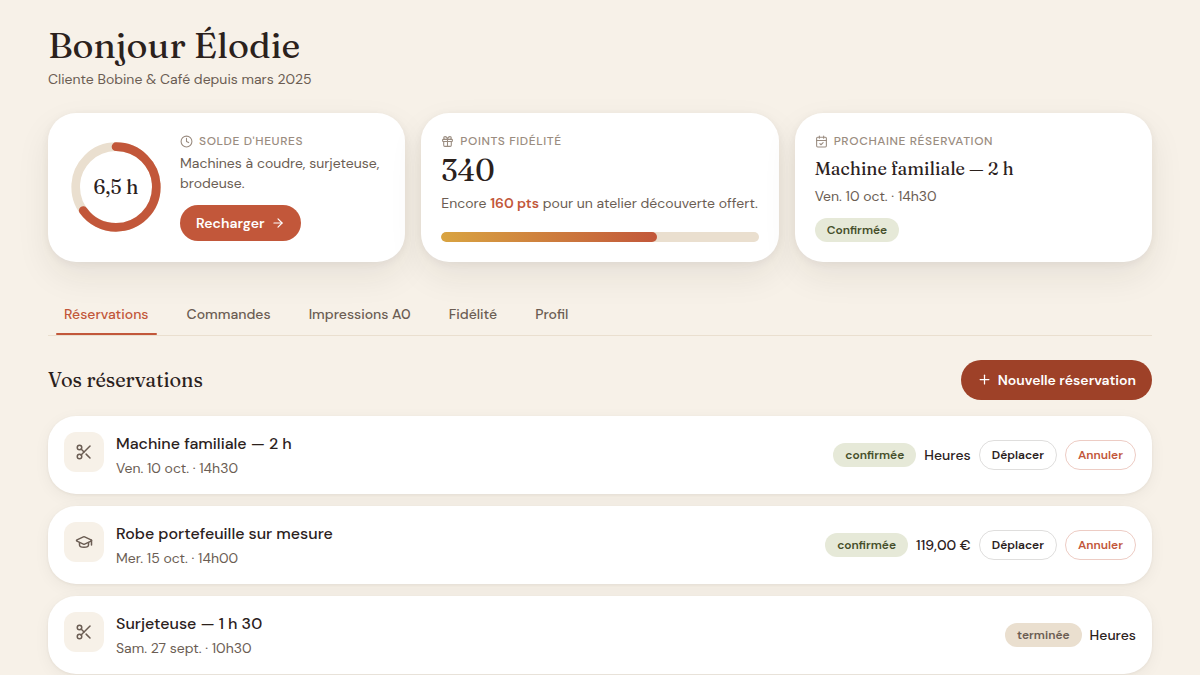
Task: Click scissors icon on Machine familiale reservation
Action: click(84, 453)
